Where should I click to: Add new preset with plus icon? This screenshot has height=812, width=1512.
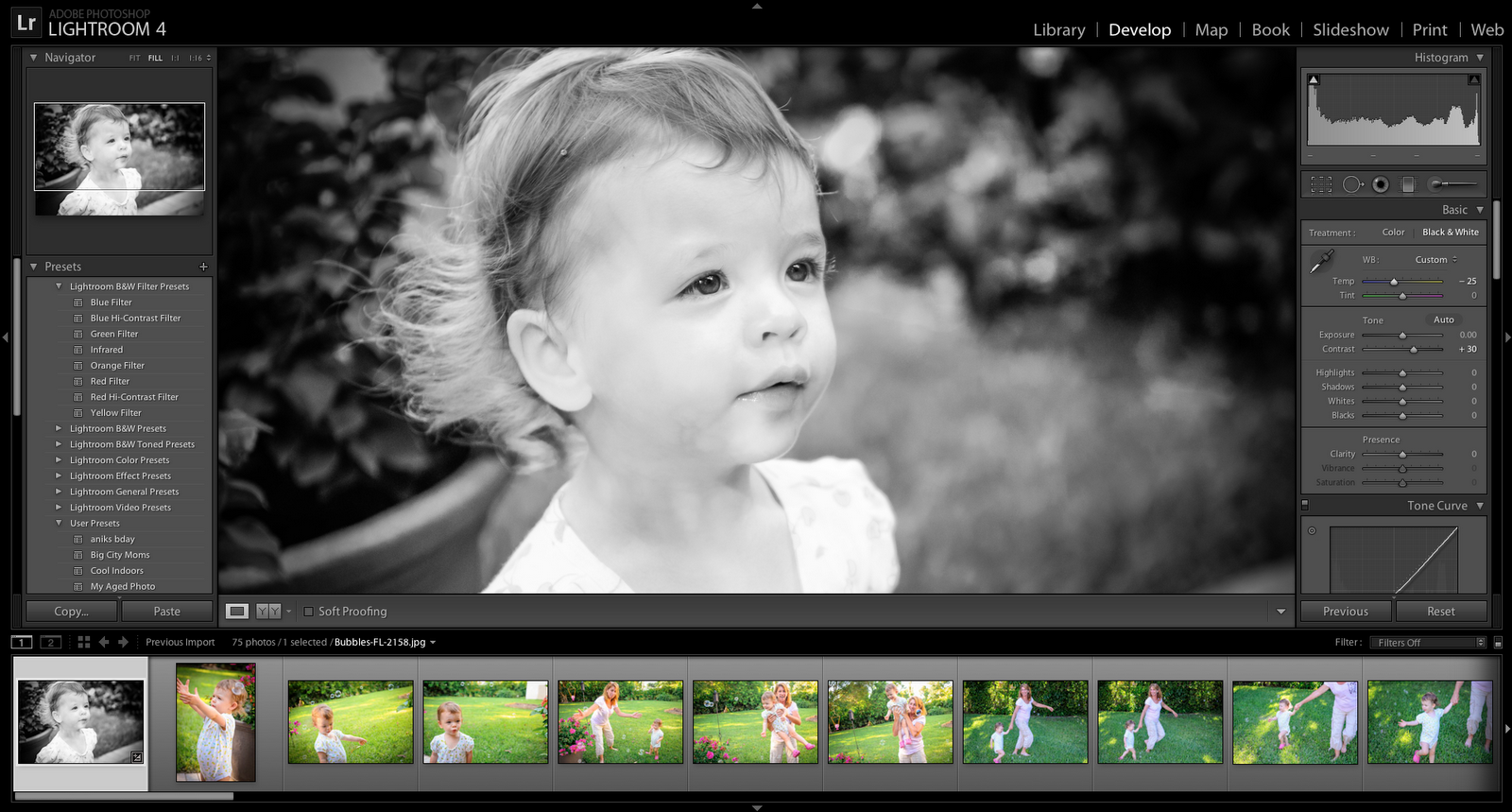tap(203, 267)
